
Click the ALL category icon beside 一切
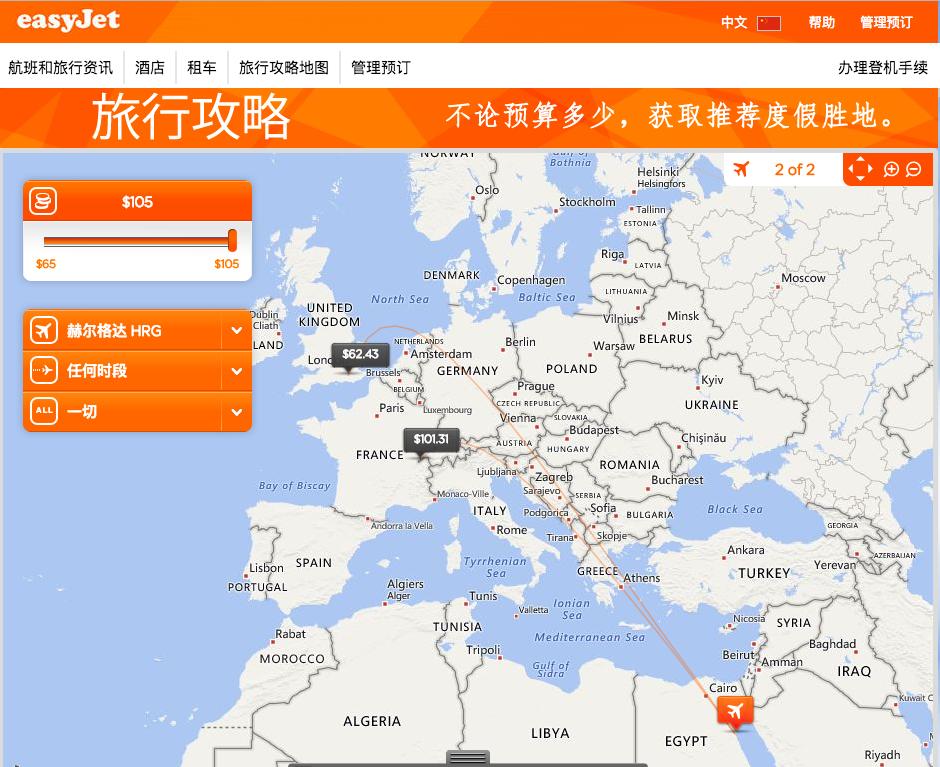point(42,411)
